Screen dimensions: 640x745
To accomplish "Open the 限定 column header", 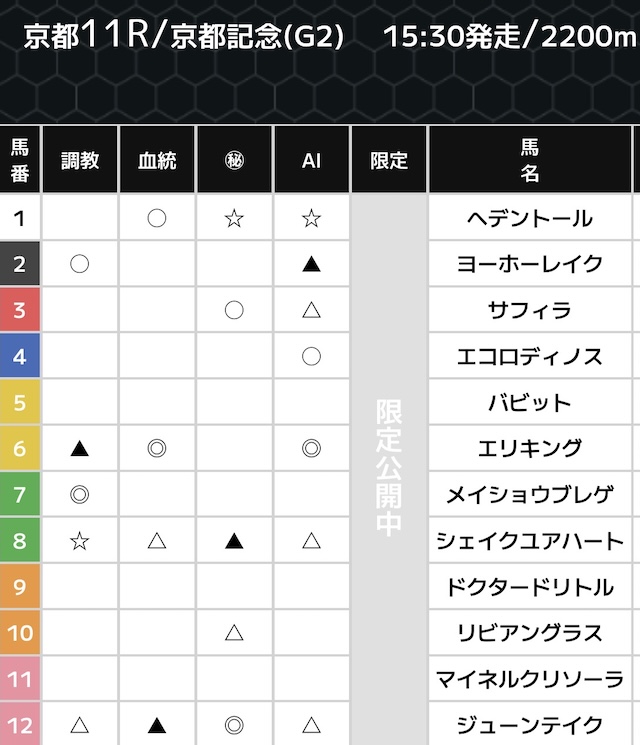I will click(389, 160).
